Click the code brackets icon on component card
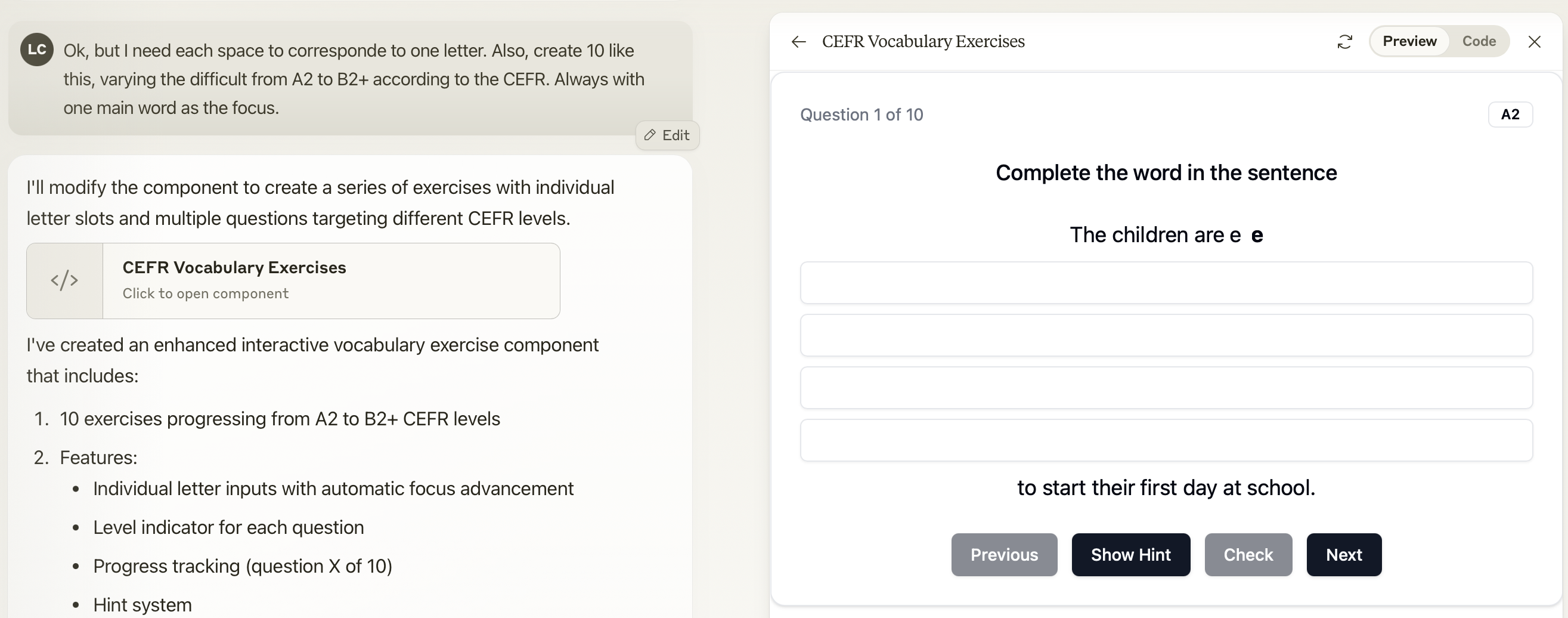The image size is (1568, 618). coord(64,281)
